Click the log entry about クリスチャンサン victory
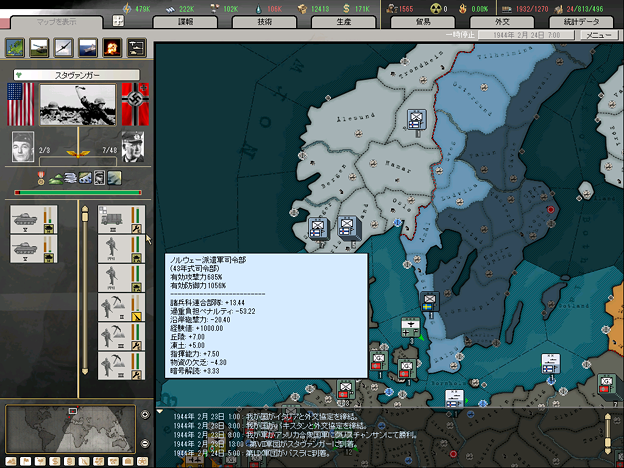The image size is (624, 468). pyautogui.click(x=295, y=435)
